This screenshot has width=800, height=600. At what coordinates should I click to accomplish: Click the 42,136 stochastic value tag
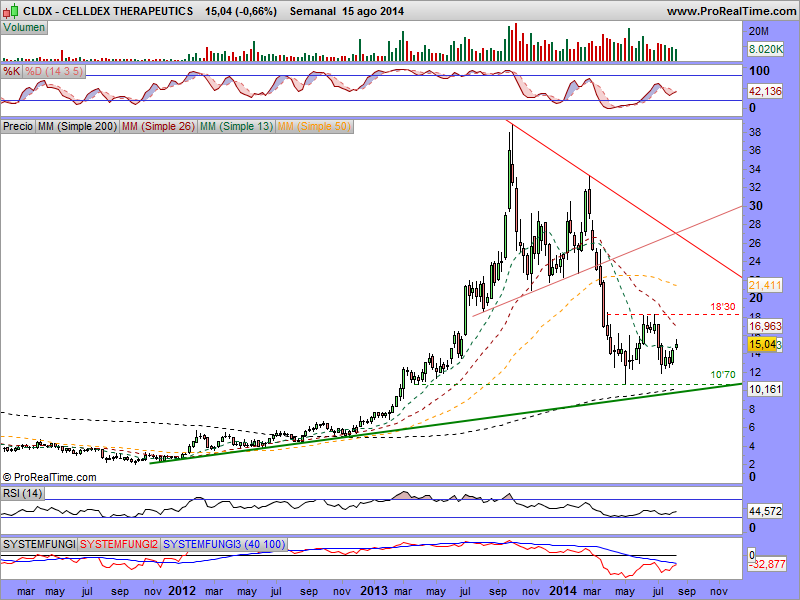(x=765, y=91)
